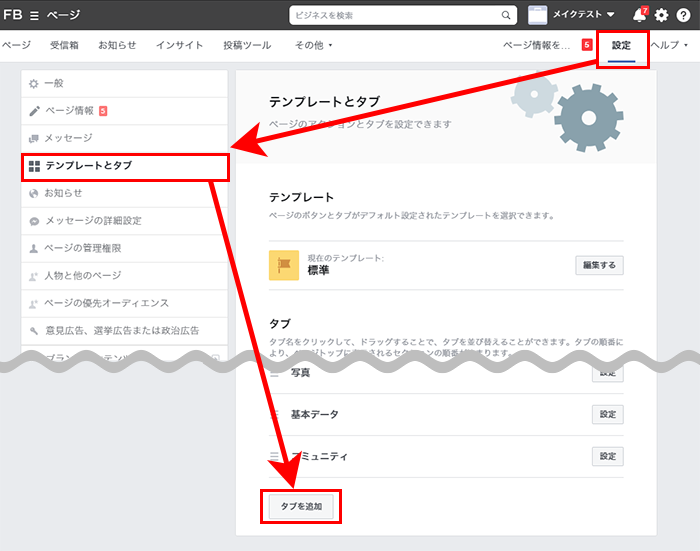The image size is (700, 551).
Task: Switch to the 投稿ツール tab
Action: (x=247, y=45)
